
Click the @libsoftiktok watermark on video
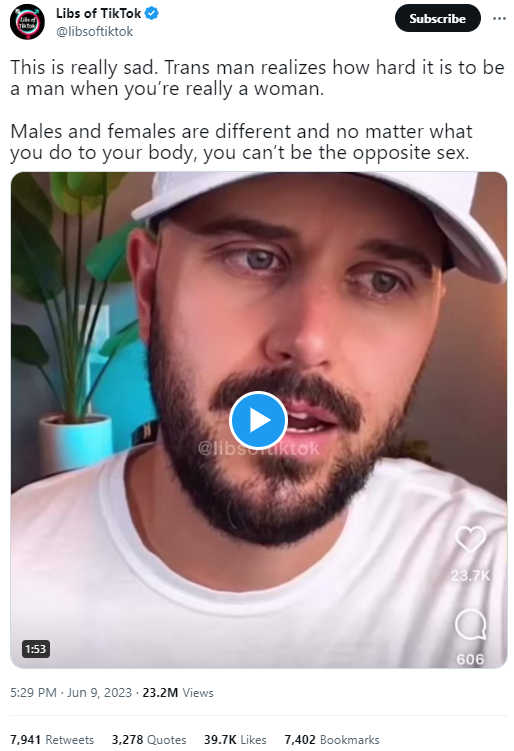click(259, 449)
